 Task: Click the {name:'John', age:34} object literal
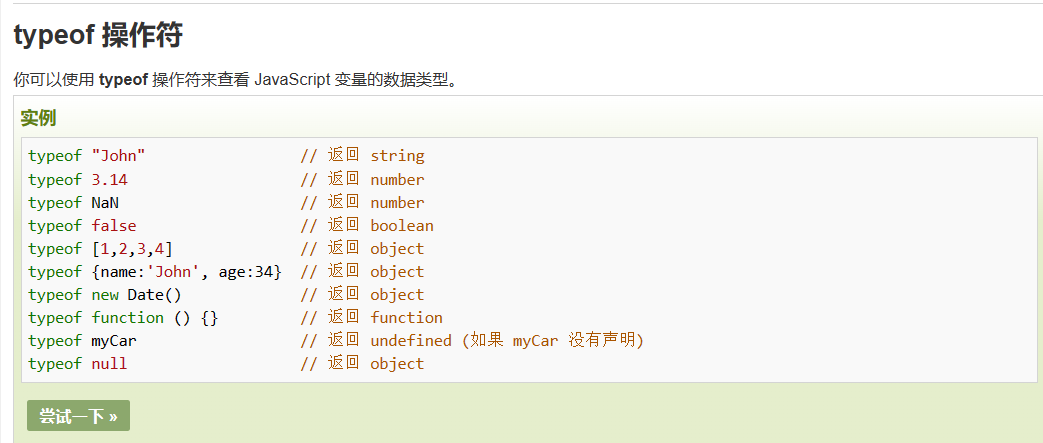[187, 272]
